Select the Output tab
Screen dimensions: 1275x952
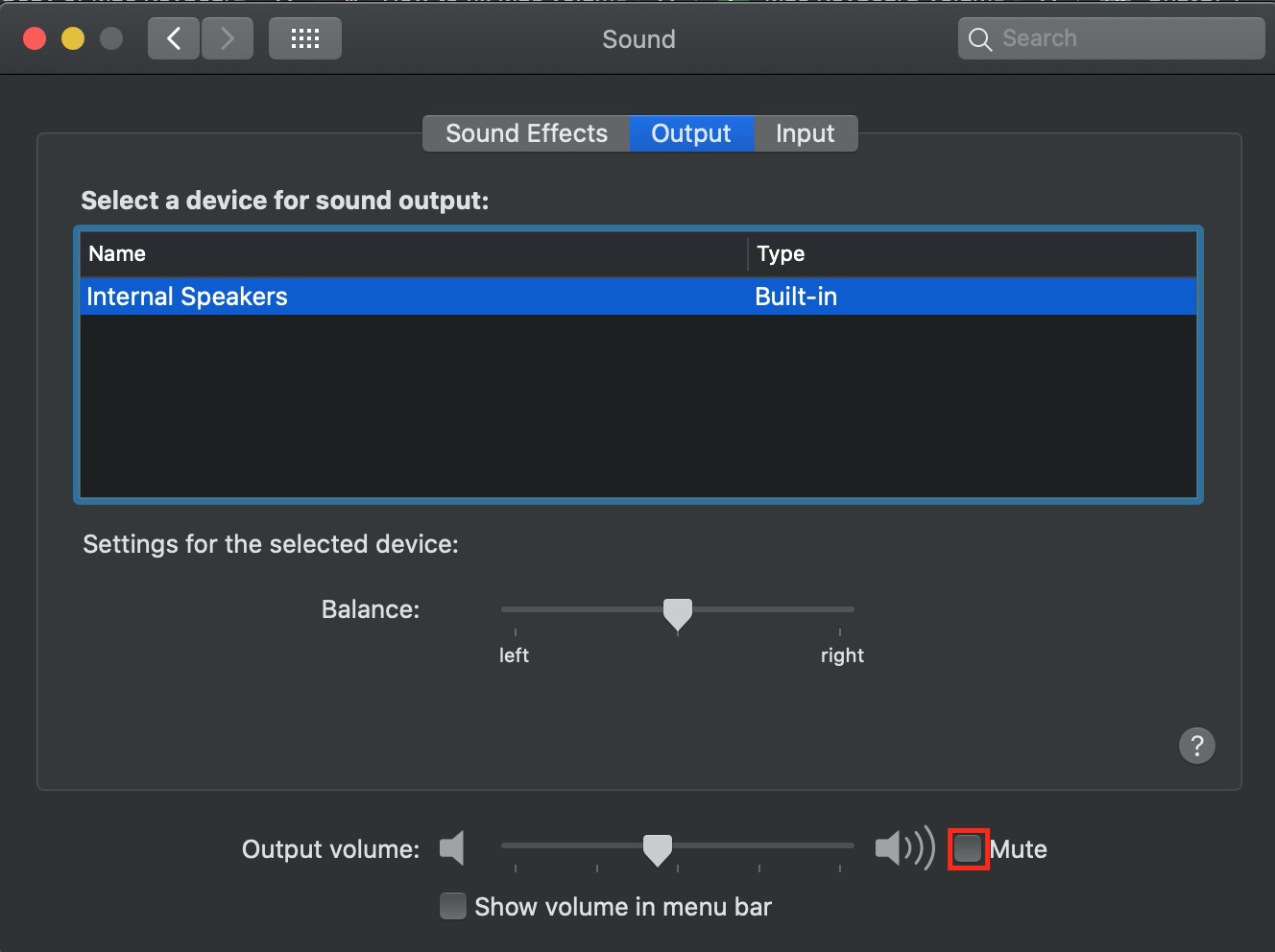tap(691, 133)
